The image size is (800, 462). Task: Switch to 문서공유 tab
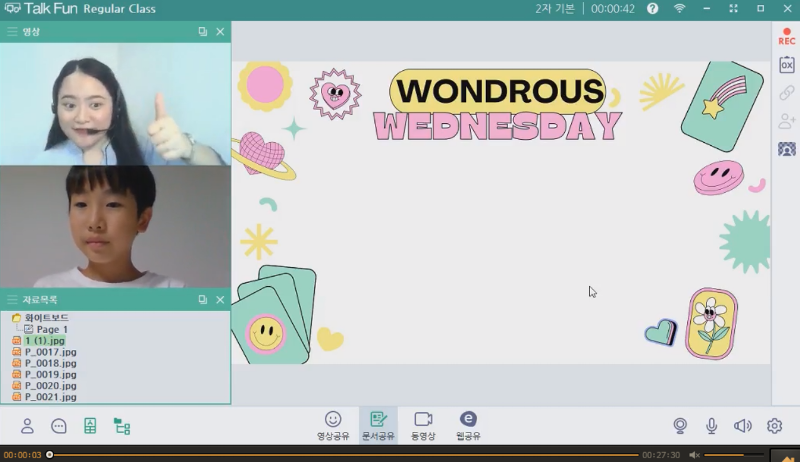click(x=378, y=425)
